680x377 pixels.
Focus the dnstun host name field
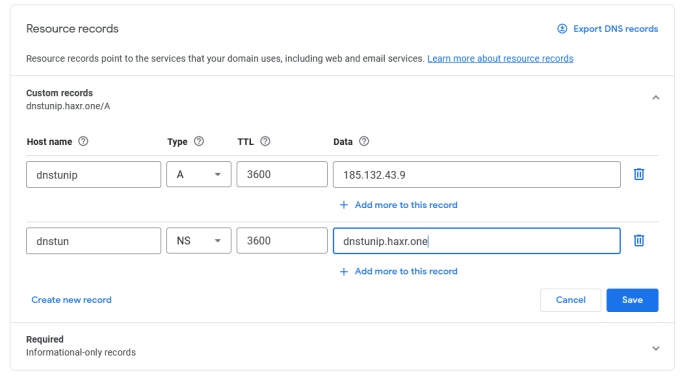tap(93, 241)
